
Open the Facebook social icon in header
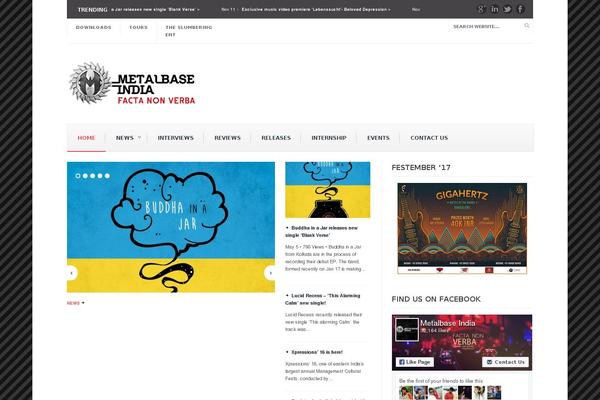(x=520, y=9)
